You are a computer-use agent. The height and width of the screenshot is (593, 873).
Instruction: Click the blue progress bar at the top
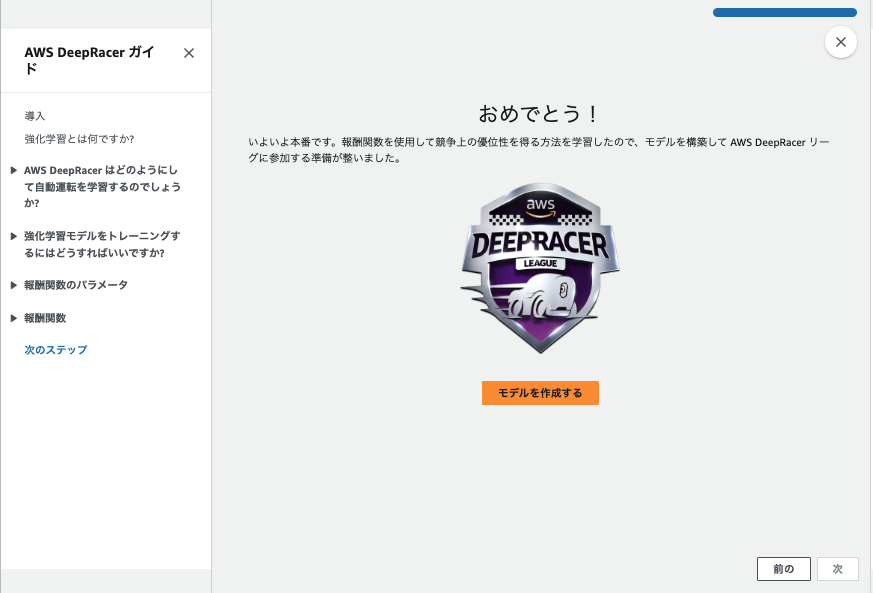coord(784,12)
